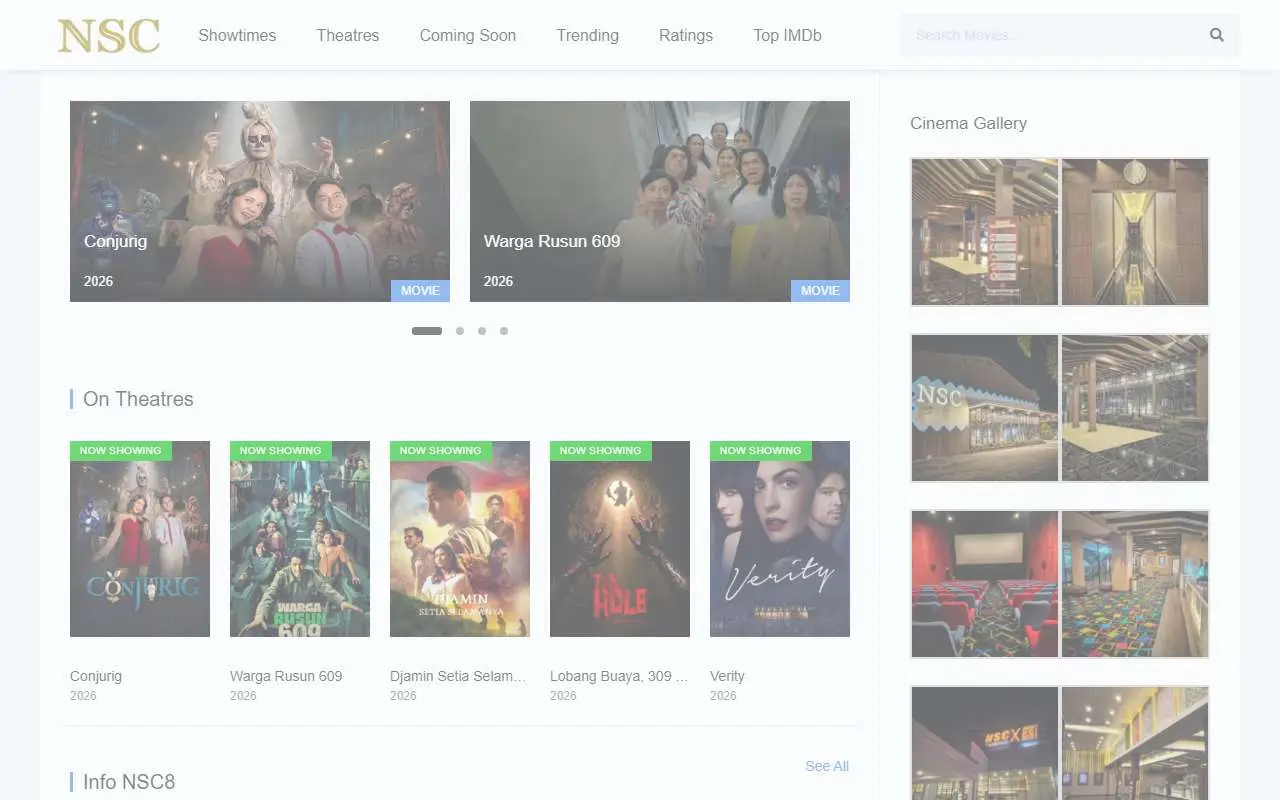Open gallery photo of golden hallway

tap(1135, 232)
